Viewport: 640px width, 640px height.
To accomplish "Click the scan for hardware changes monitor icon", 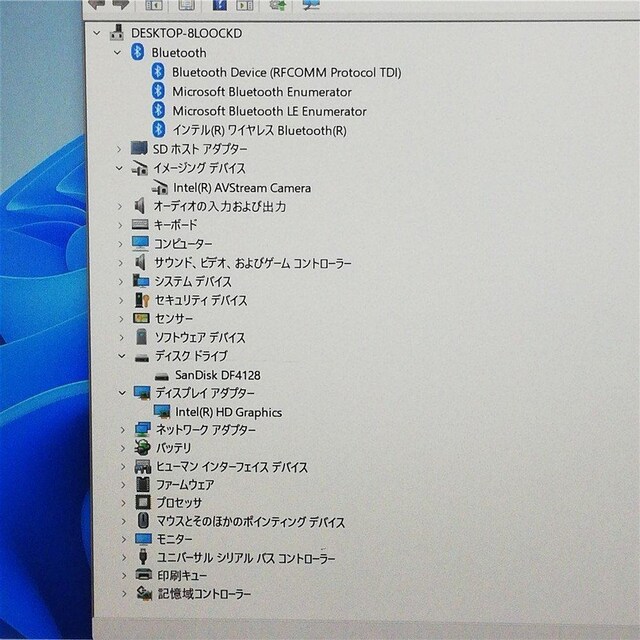I will (311, 4).
